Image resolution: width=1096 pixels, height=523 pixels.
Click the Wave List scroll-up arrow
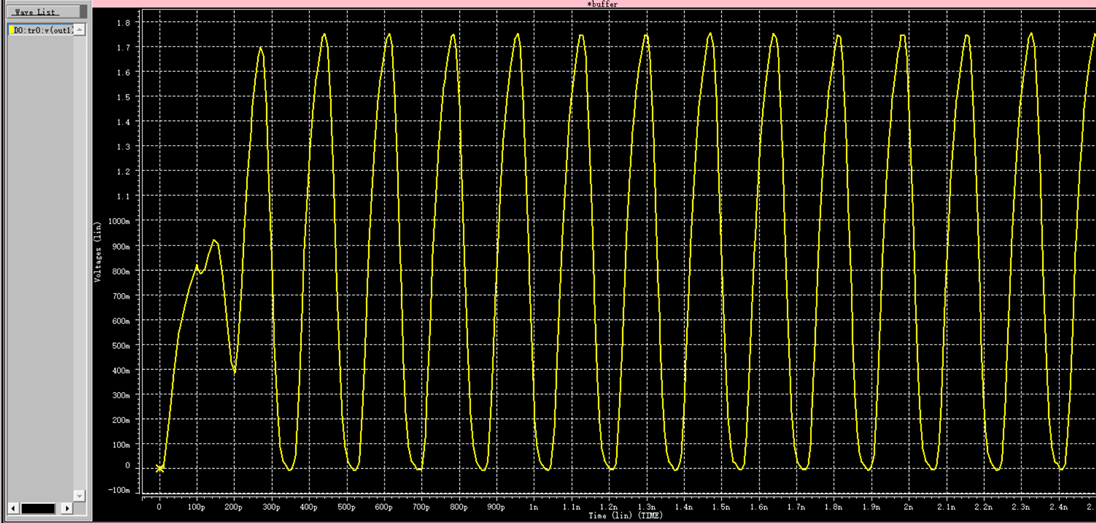point(79,29)
